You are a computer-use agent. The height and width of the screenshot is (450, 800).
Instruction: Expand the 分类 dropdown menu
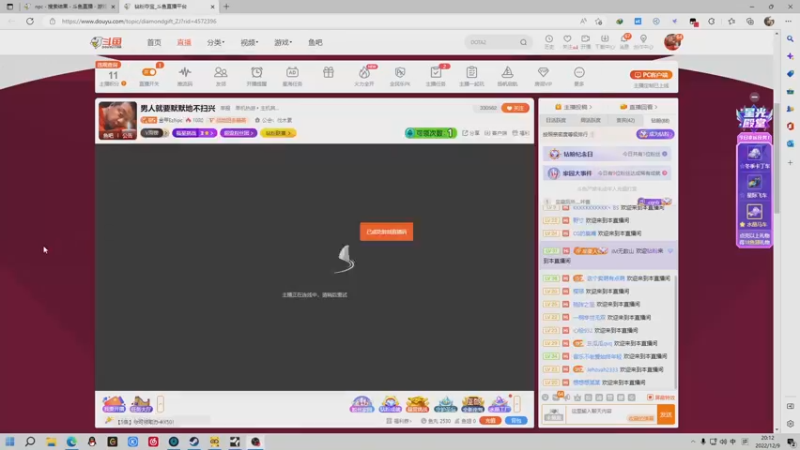point(215,42)
